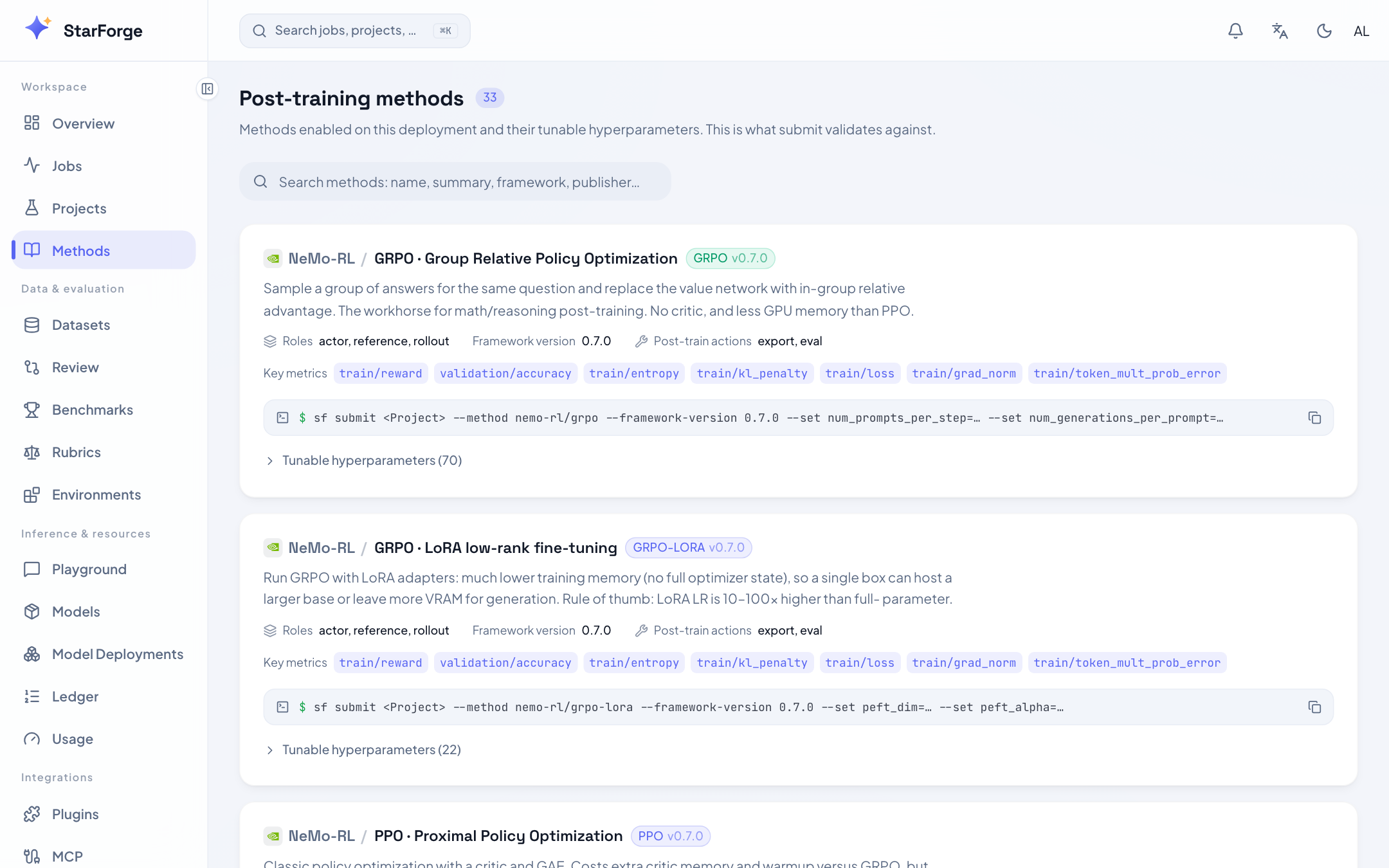Click train/reward metric on the GRPO card
This screenshot has height=868, width=1389.
tap(381, 374)
